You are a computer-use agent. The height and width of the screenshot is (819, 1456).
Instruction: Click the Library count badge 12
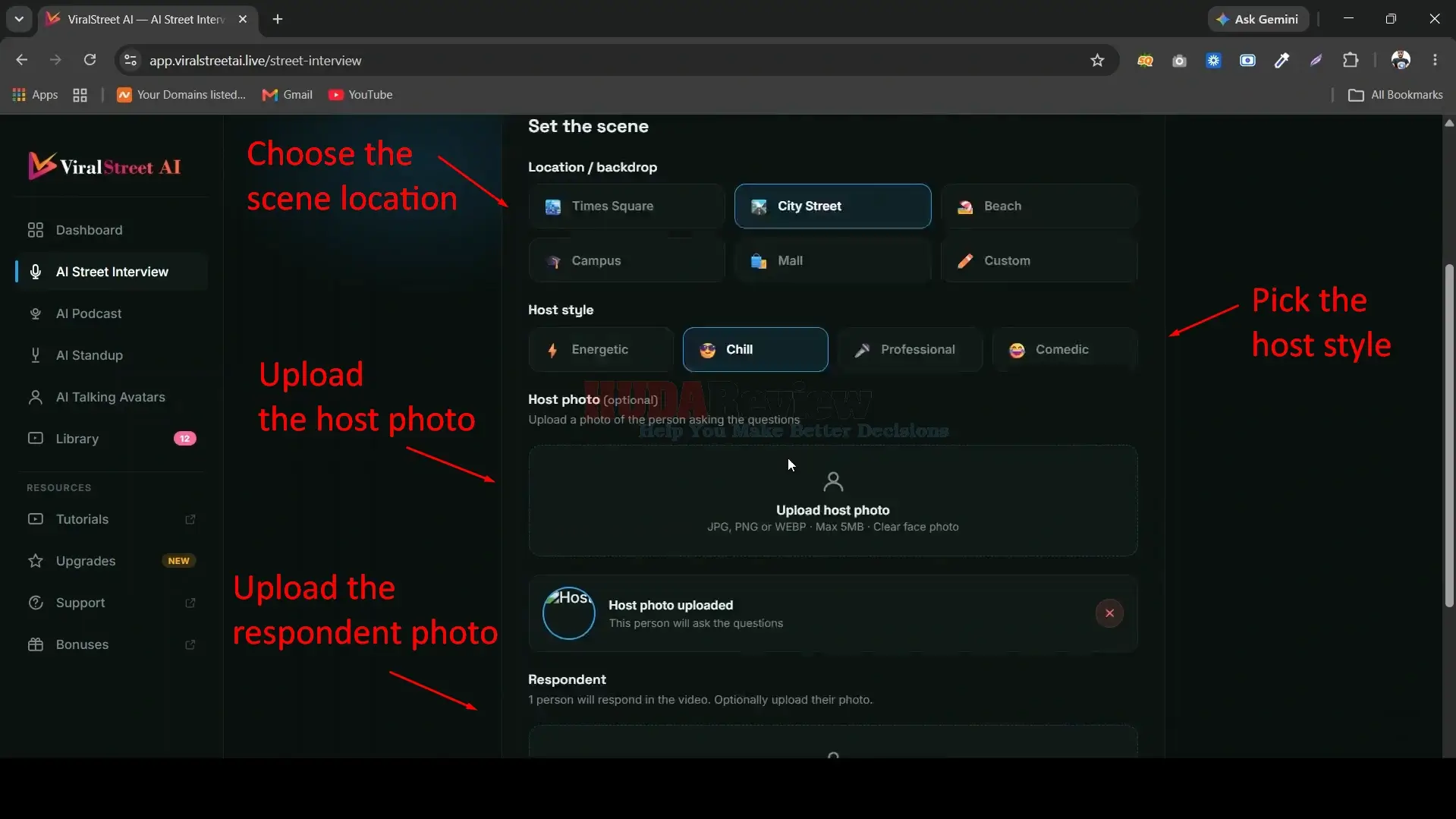click(x=185, y=439)
